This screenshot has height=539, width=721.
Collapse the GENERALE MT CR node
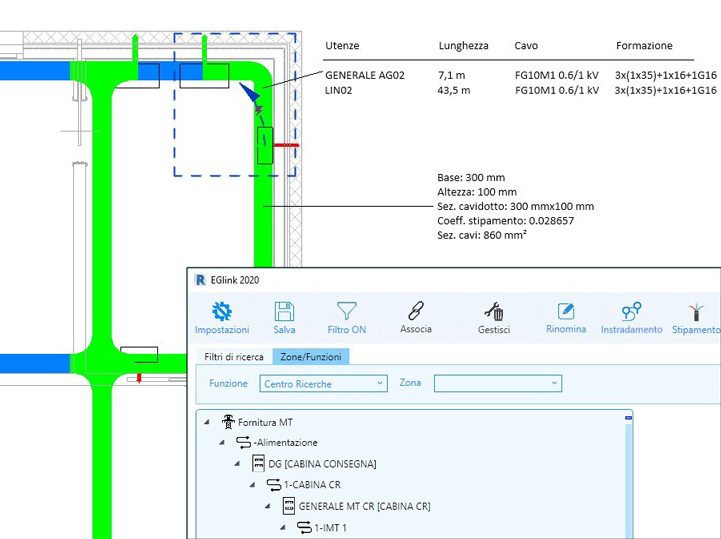(268, 506)
